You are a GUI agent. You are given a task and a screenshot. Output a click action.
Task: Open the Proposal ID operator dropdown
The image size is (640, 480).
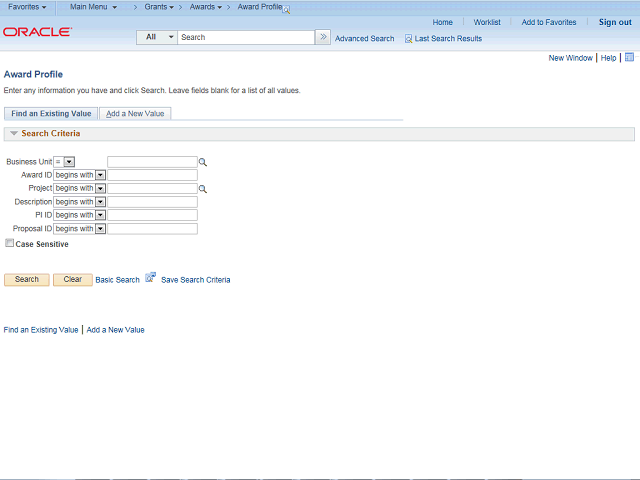(x=80, y=229)
